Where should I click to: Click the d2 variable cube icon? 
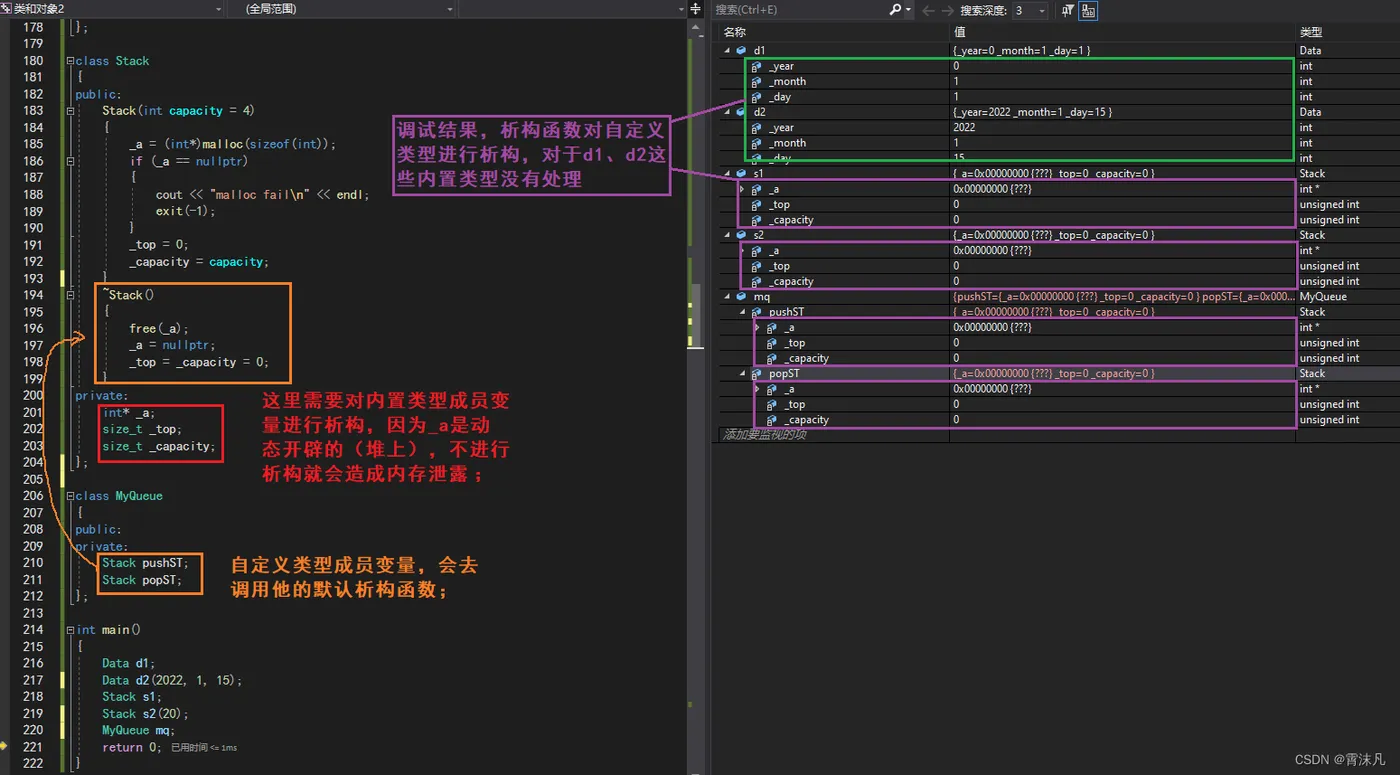coord(741,112)
